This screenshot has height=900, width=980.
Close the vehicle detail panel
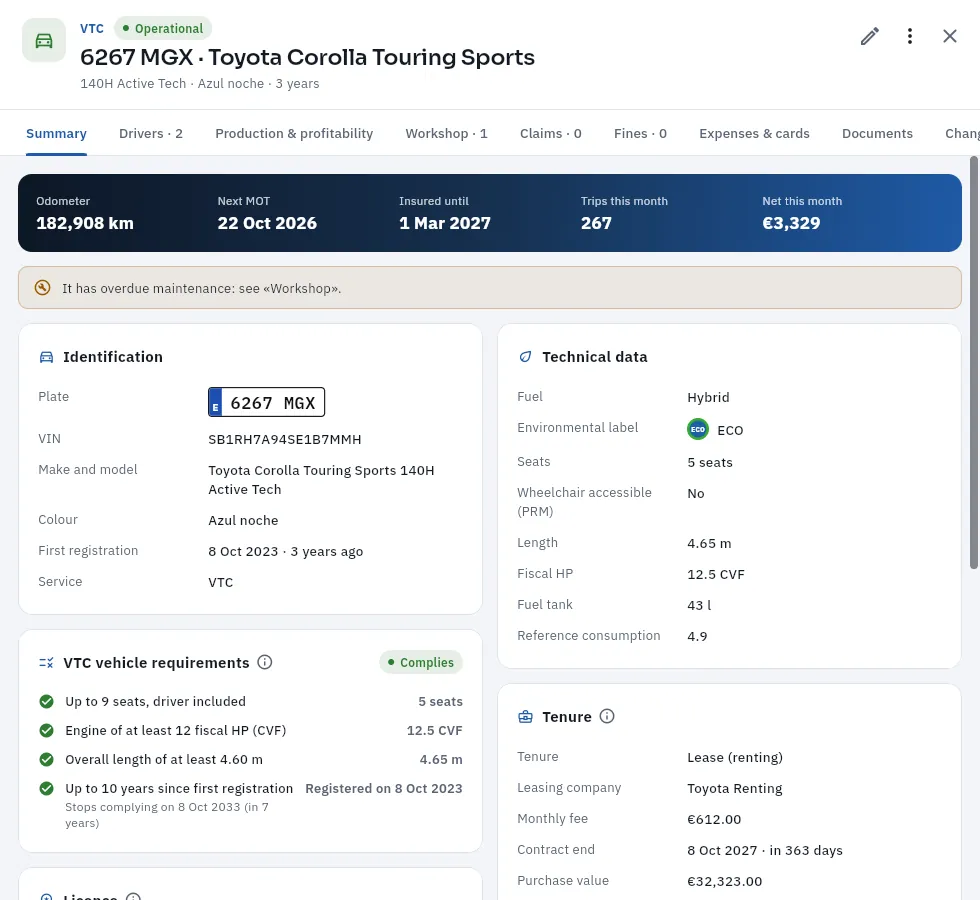point(949,36)
